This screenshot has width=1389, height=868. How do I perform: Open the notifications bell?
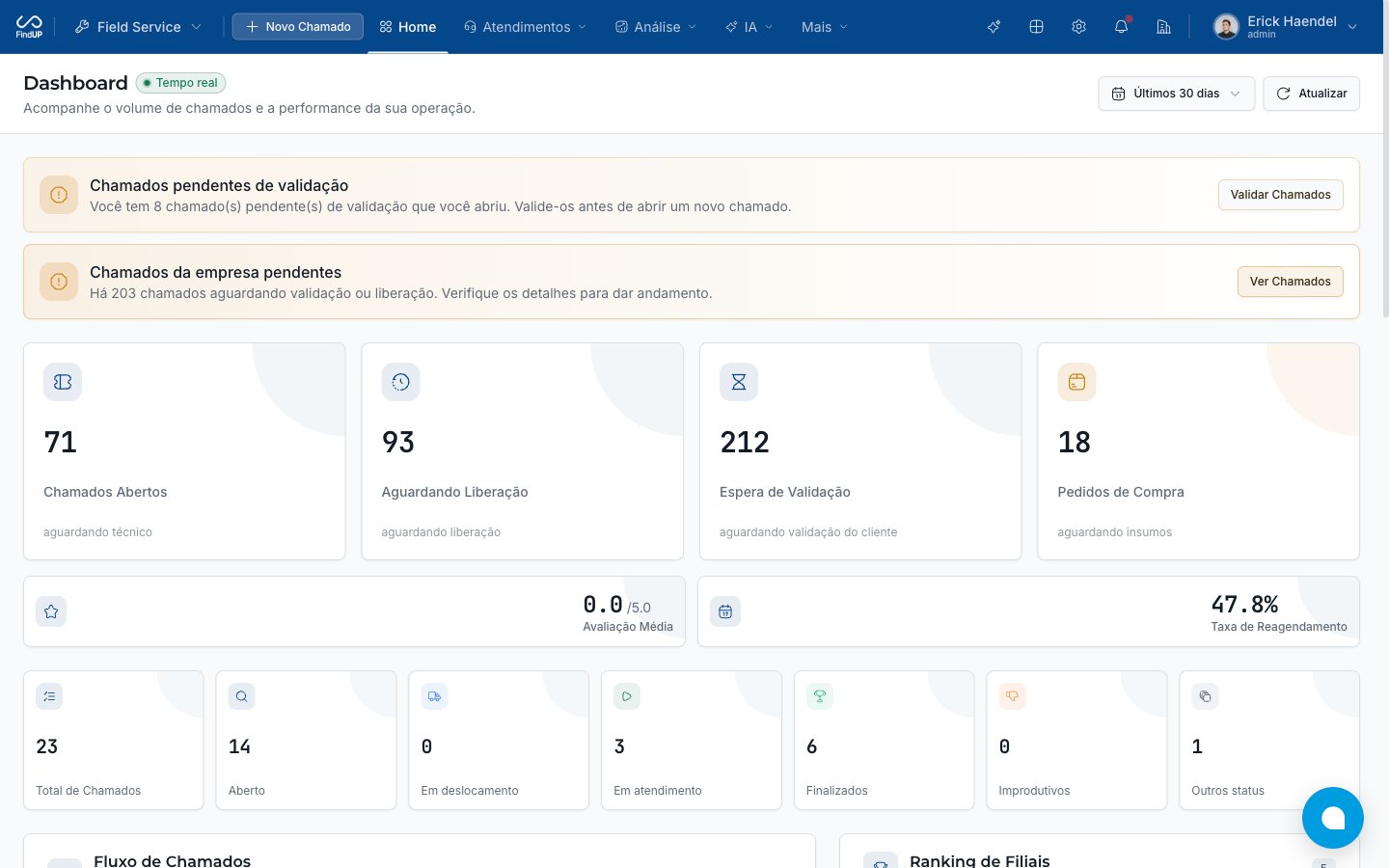[1121, 27]
